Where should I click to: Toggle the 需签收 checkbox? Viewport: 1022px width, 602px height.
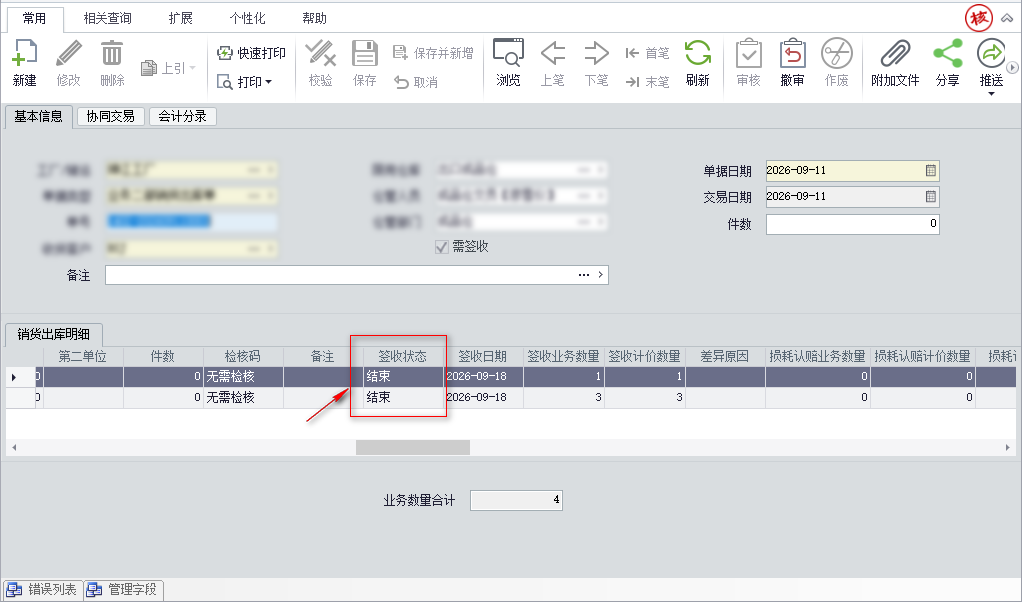click(442, 247)
